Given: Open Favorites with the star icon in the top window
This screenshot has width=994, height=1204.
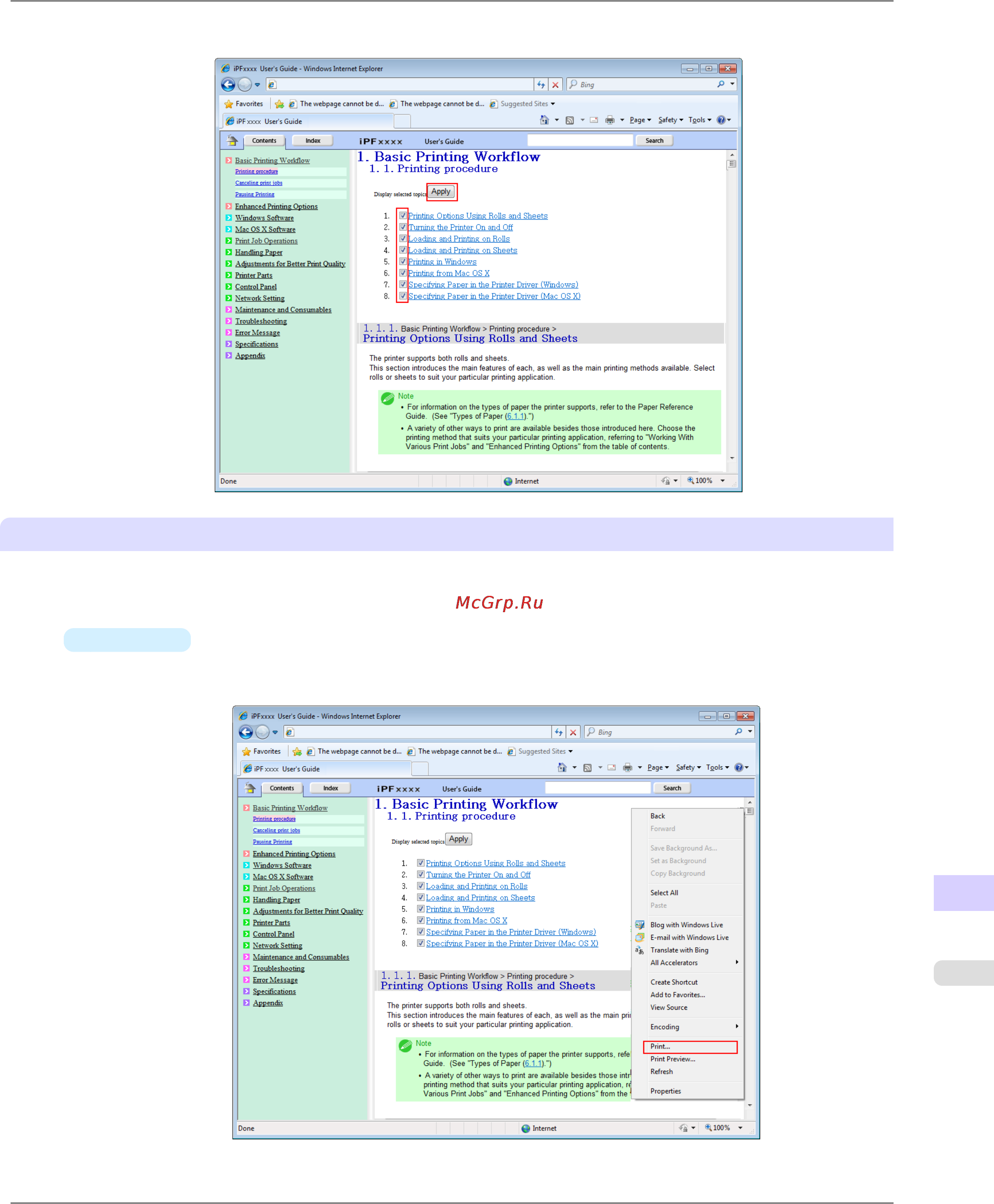Looking at the screenshot, I should click(229, 104).
